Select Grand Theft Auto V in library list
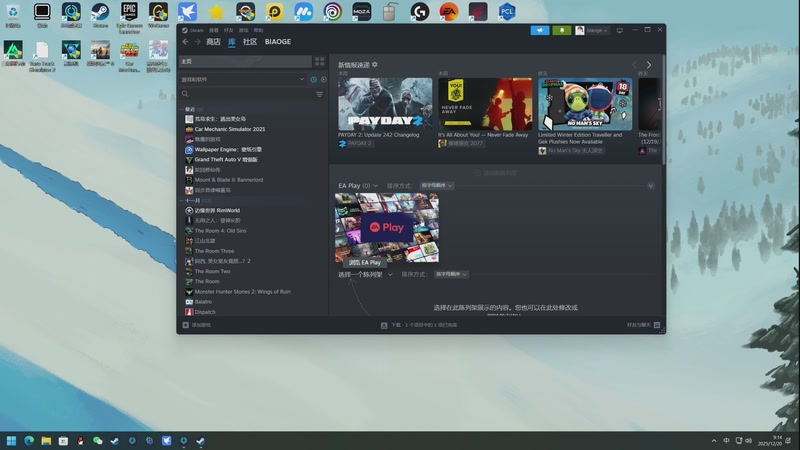This screenshot has height=450, width=800. tap(226, 160)
